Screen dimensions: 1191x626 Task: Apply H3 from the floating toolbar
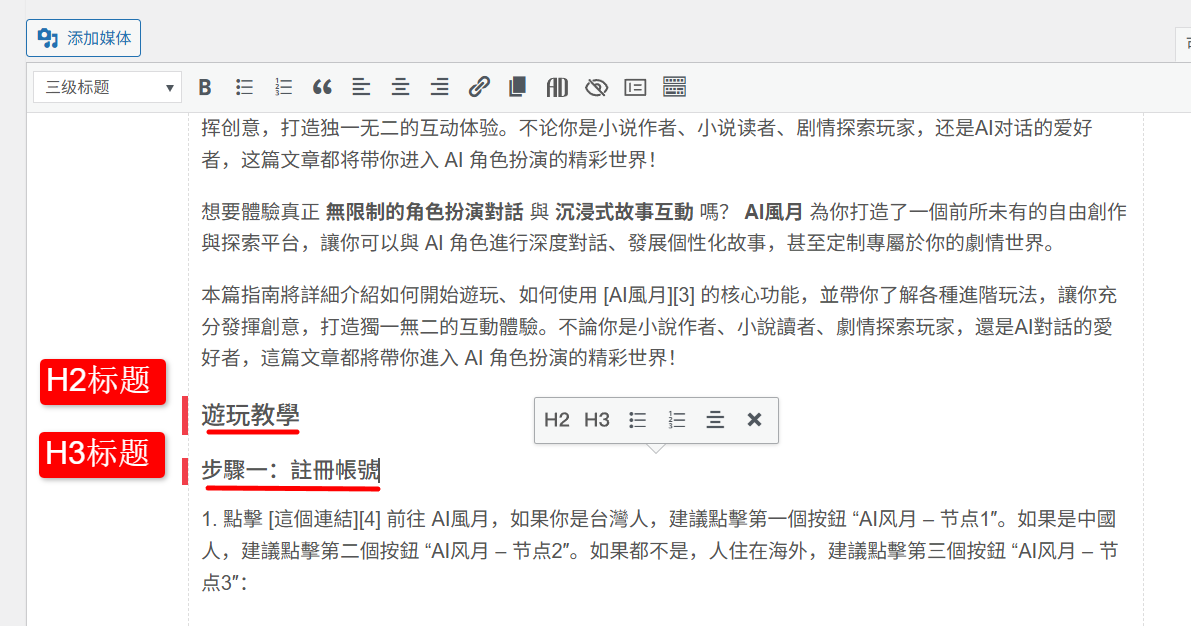[x=597, y=420]
